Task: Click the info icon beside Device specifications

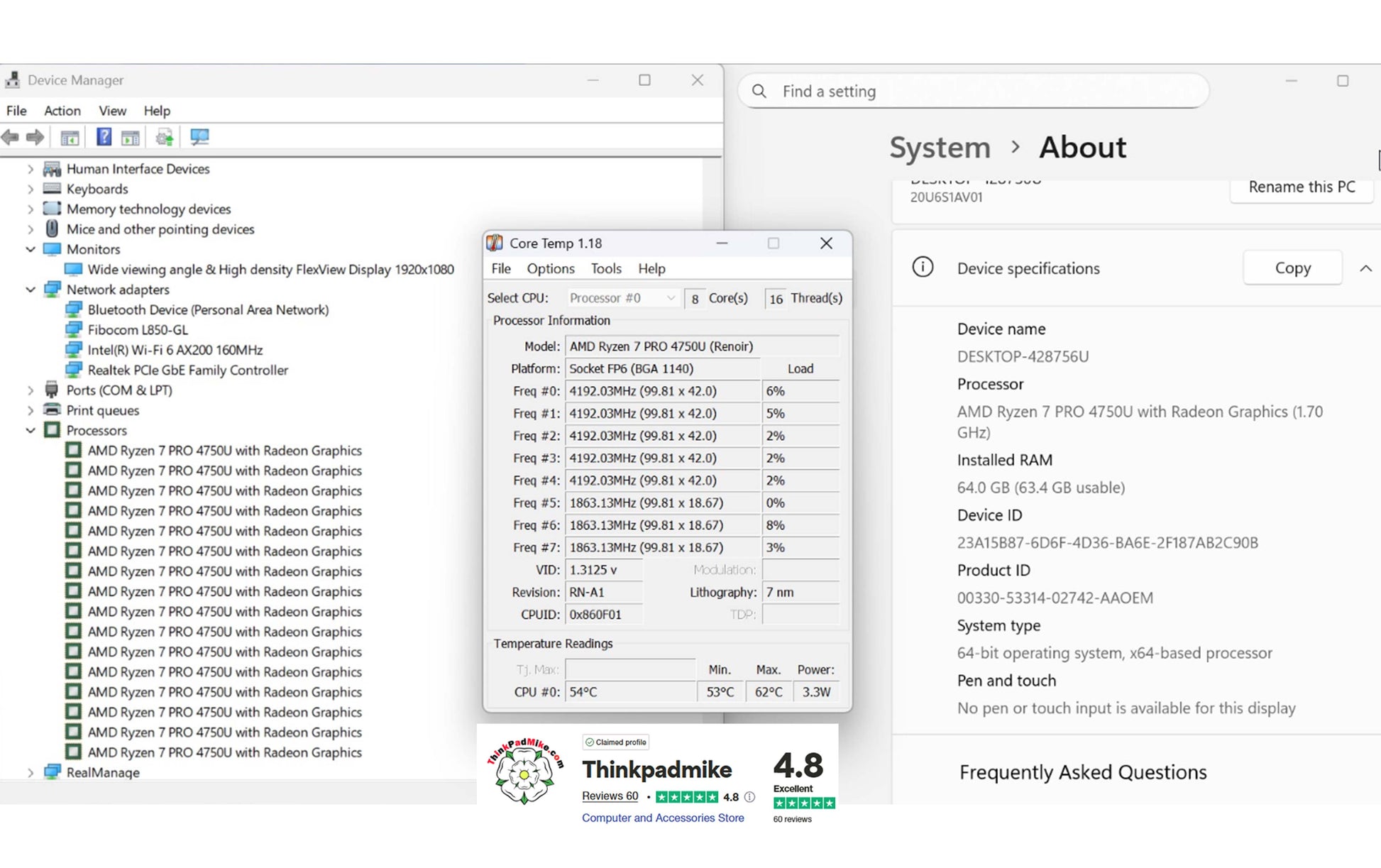Action: pyautogui.click(x=923, y=268)
